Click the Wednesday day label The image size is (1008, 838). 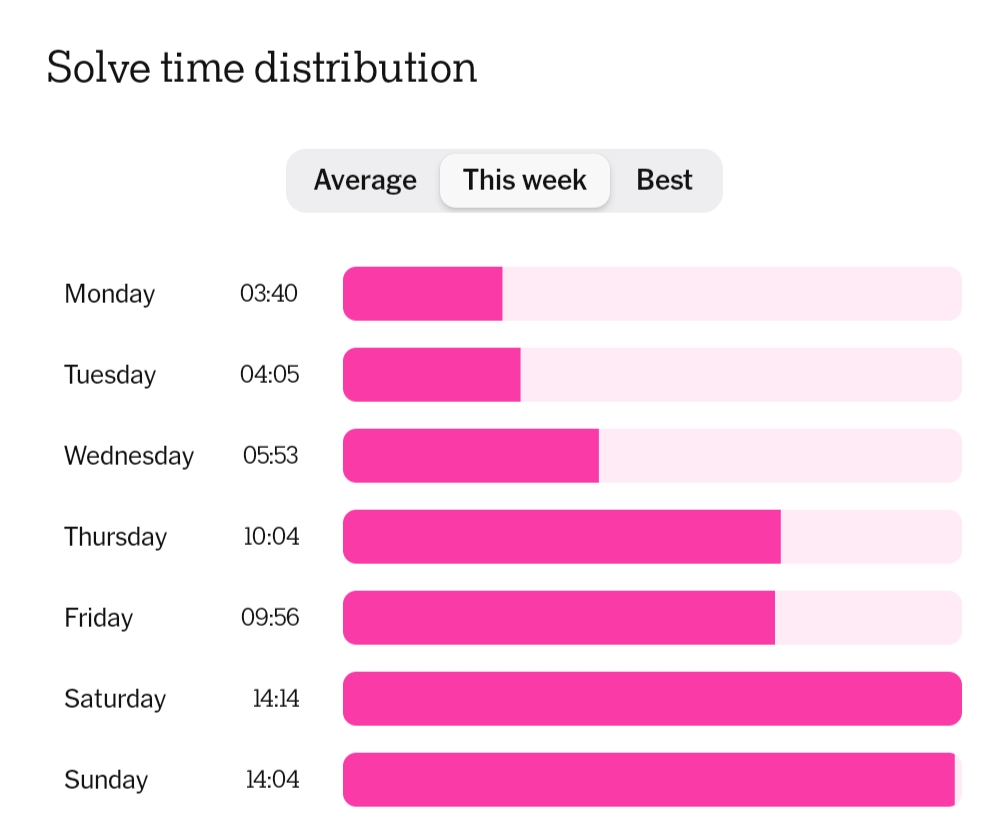tap(129, 456)
